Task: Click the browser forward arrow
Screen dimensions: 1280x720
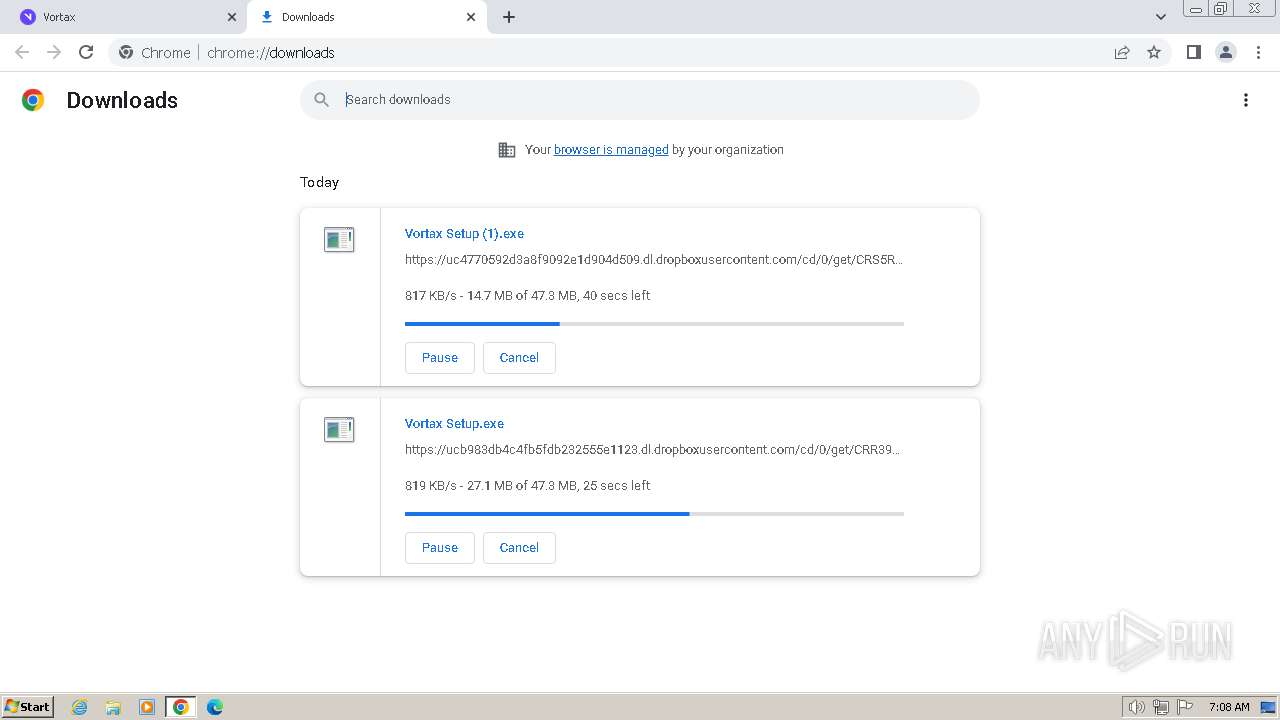Action: [x=54, y=53]
